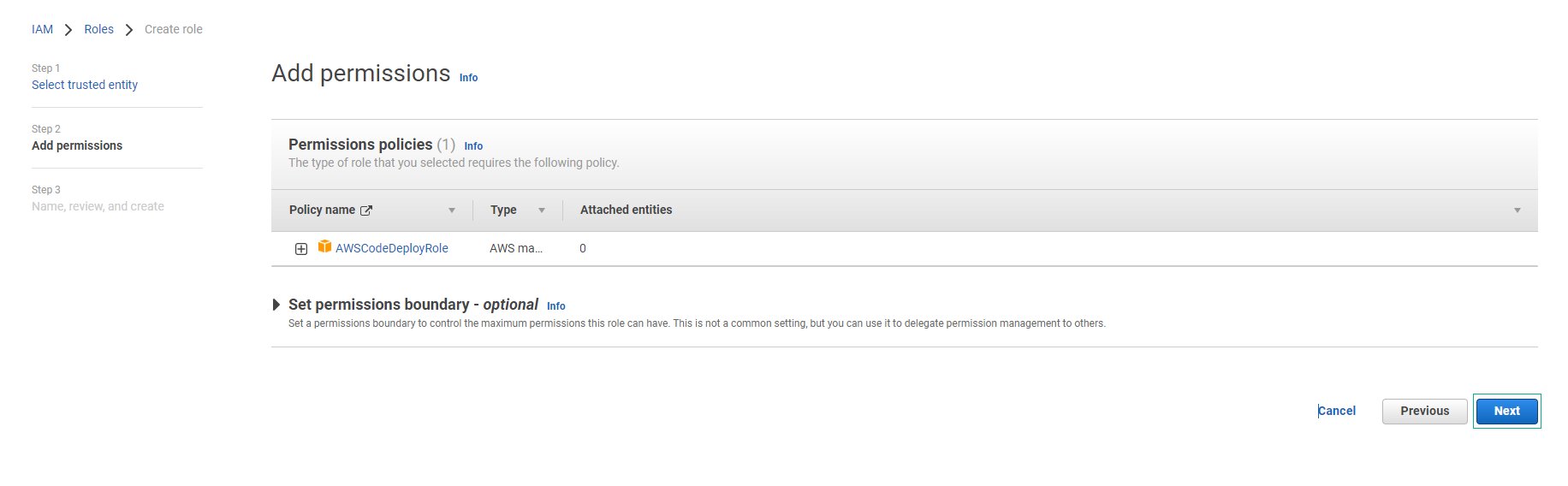Expand Set permissions boundary section
Viewport: 1568px width, 486px height.
coord(276,305)
